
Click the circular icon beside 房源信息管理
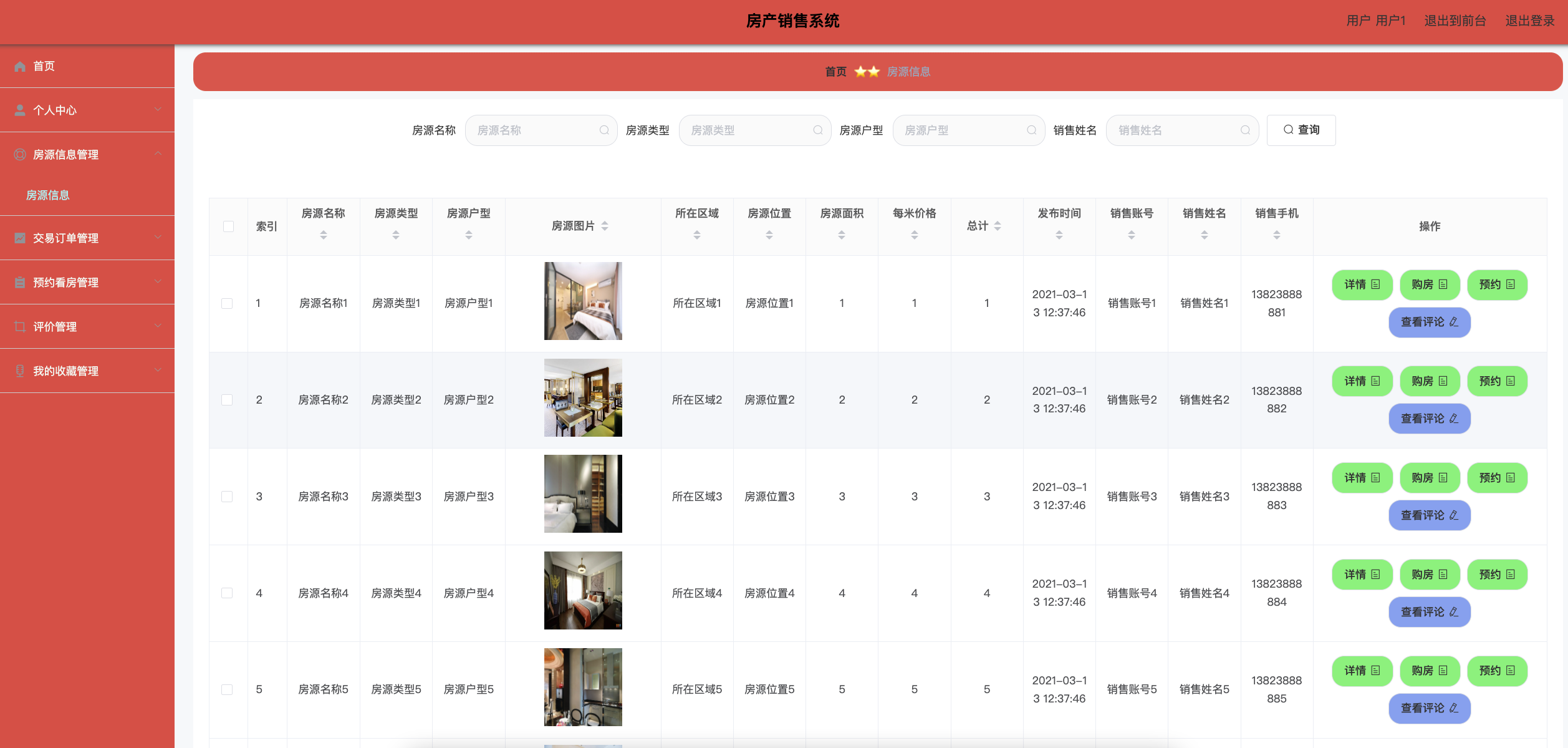point(20,155)
